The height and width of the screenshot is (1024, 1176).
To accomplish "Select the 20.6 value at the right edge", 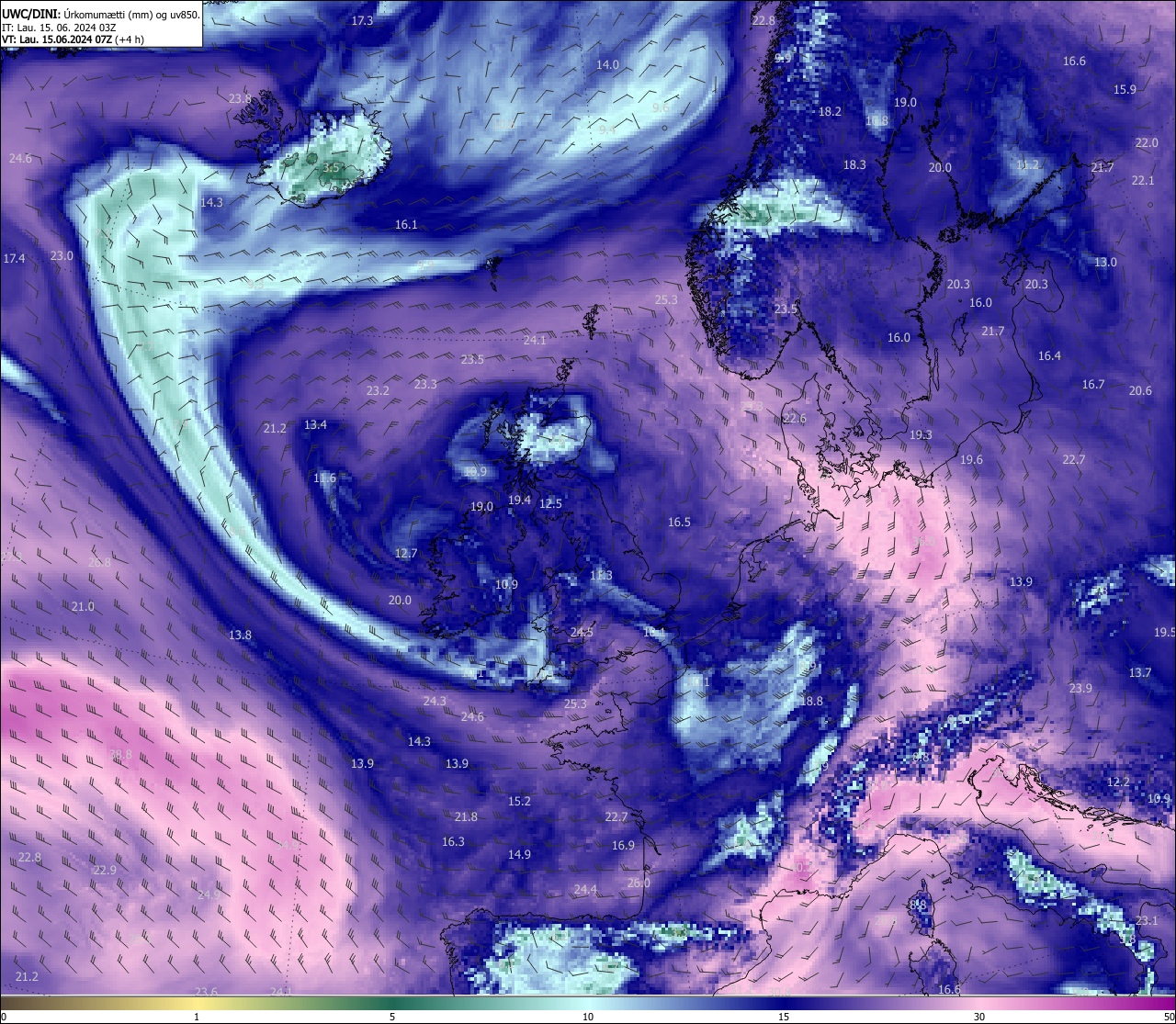I will coord(1139,390).
